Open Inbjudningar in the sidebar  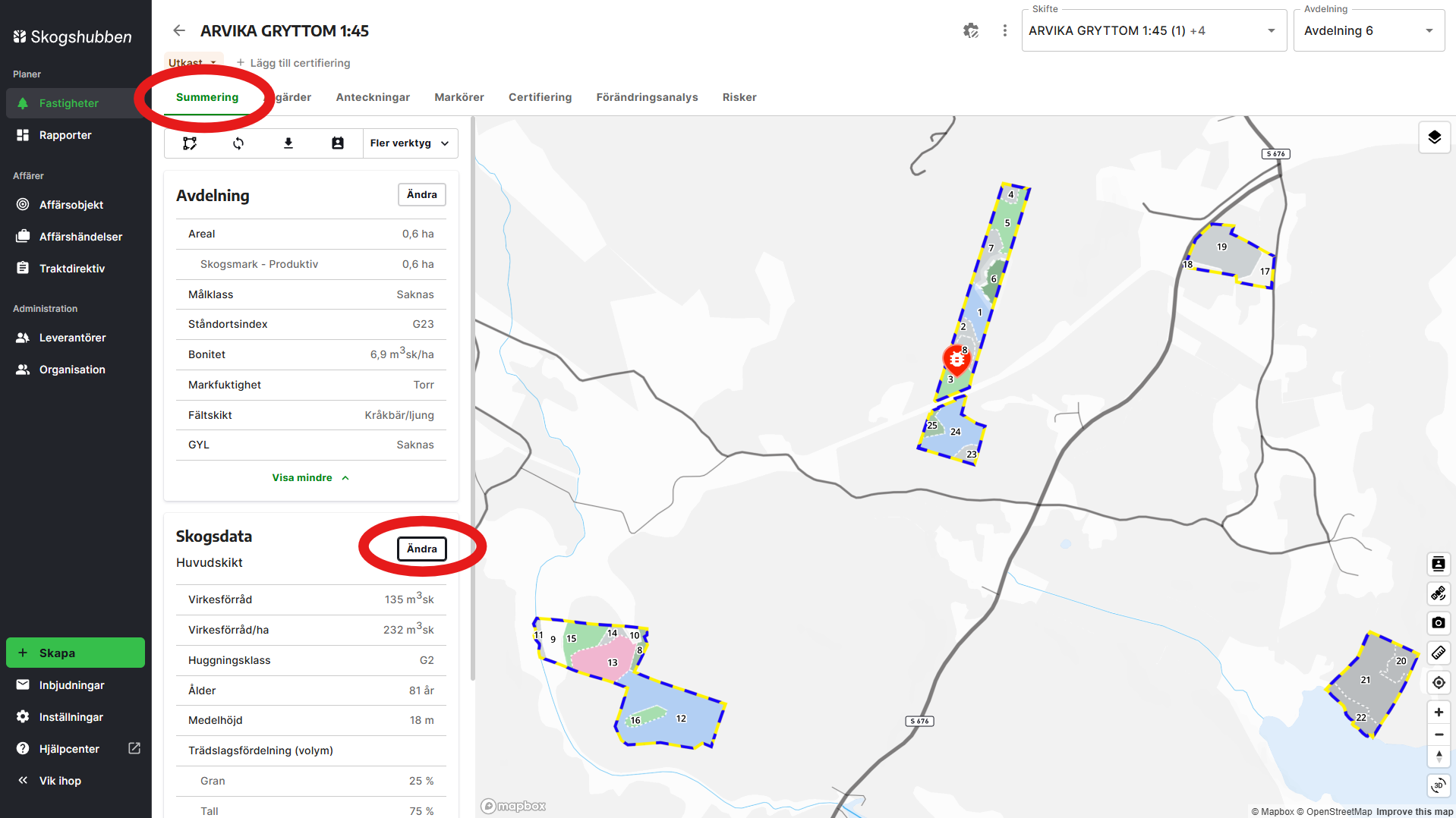pos(76,685)
